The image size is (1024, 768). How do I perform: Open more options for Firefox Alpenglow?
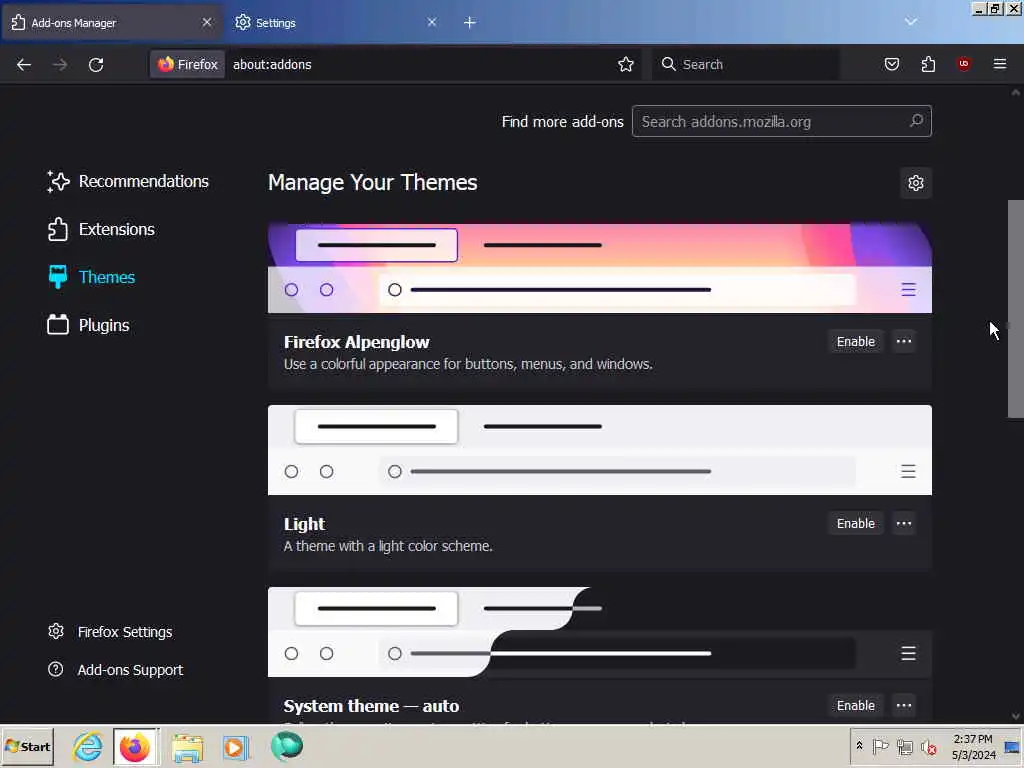[904, 342]
